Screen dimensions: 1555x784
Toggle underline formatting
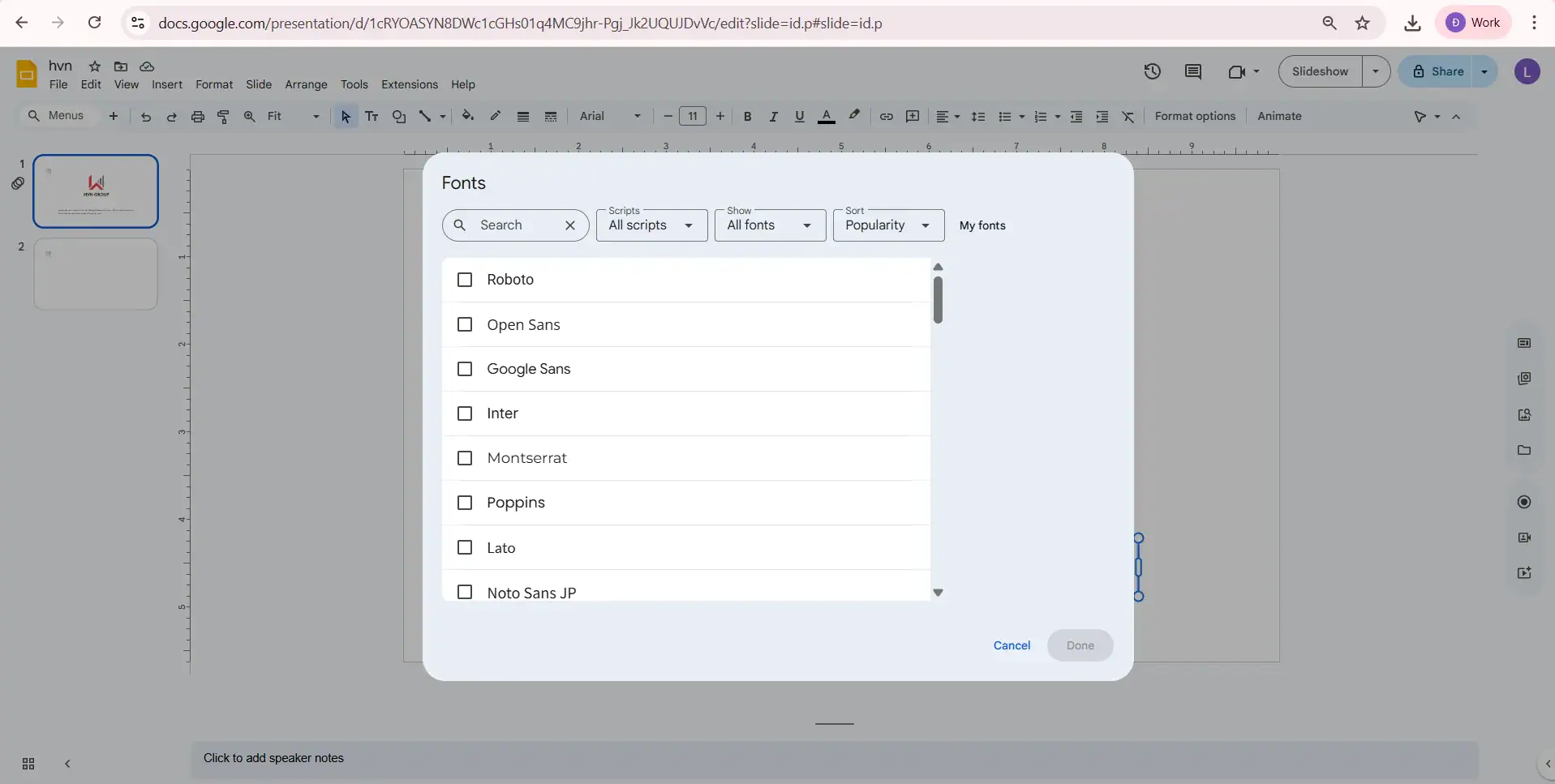pos(800,117)
